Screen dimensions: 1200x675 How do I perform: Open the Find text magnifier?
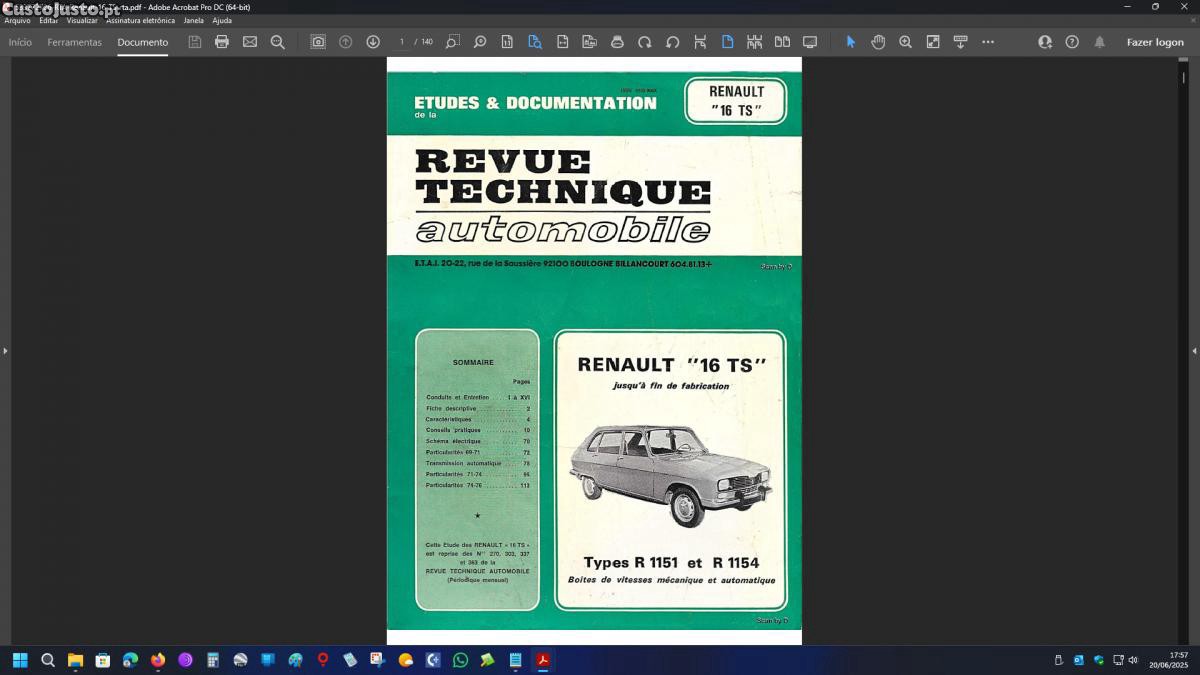click(278, 42)
